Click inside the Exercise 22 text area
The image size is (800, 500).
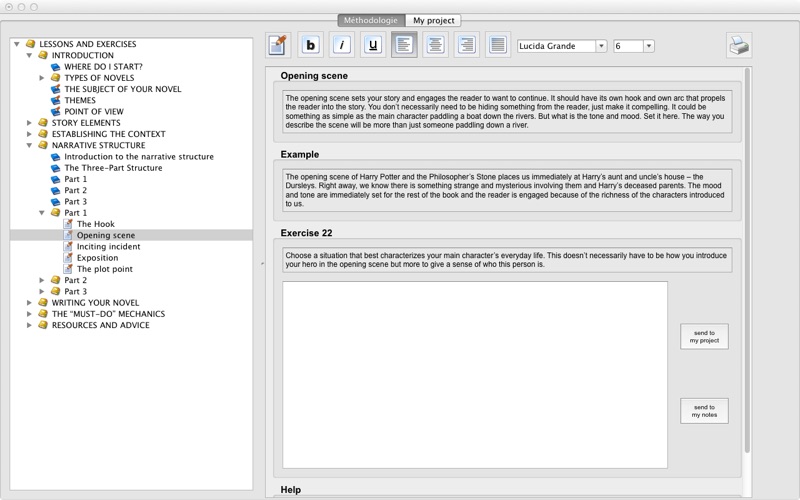tap(475, 374)
